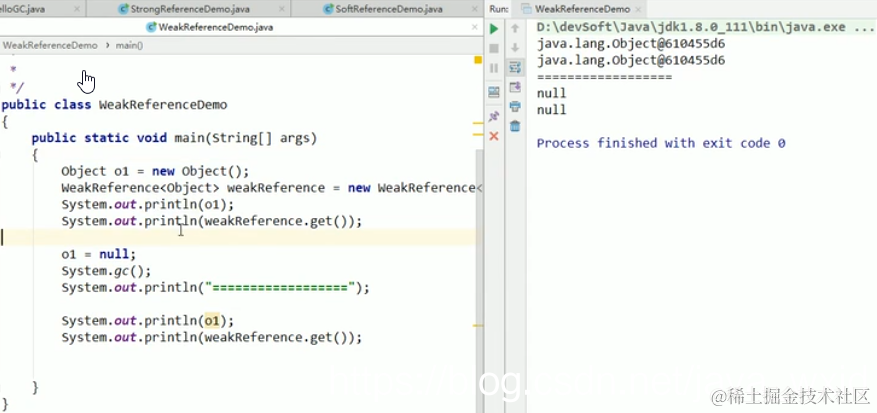Screen dimensions: 877x413
Task: Click 'Process finished with exit code 0'
Action: pyautogui.click(x=661, y=143)
